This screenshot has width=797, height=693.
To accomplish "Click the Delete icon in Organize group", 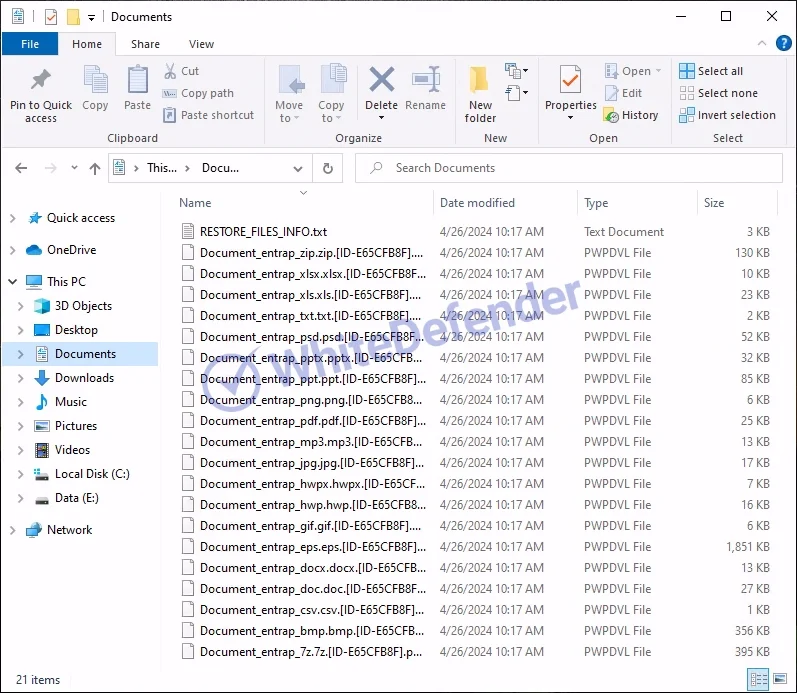I will (x=381, y=81).
